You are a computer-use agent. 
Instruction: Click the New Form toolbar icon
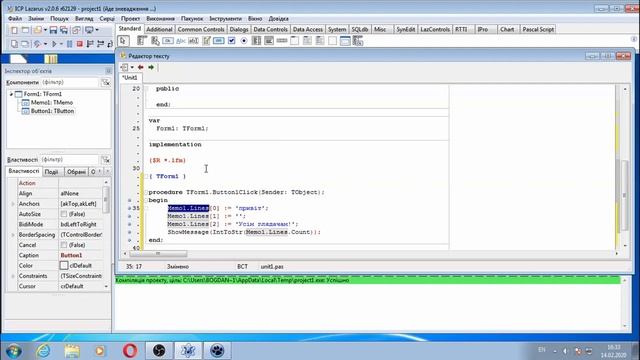pos(25,30)
